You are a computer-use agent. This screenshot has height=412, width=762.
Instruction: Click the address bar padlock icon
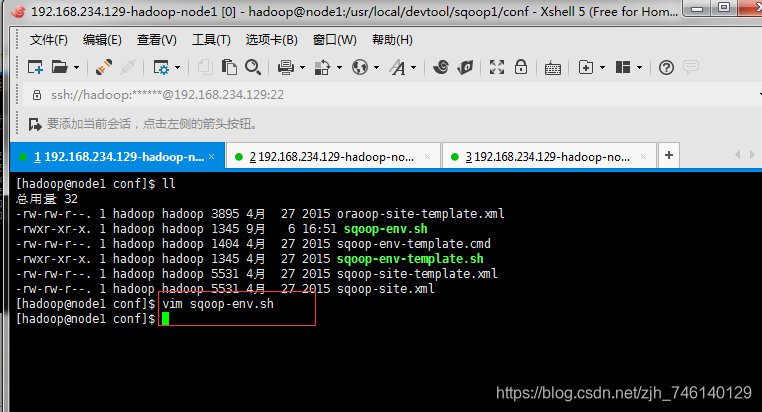[x=36, y=95]
